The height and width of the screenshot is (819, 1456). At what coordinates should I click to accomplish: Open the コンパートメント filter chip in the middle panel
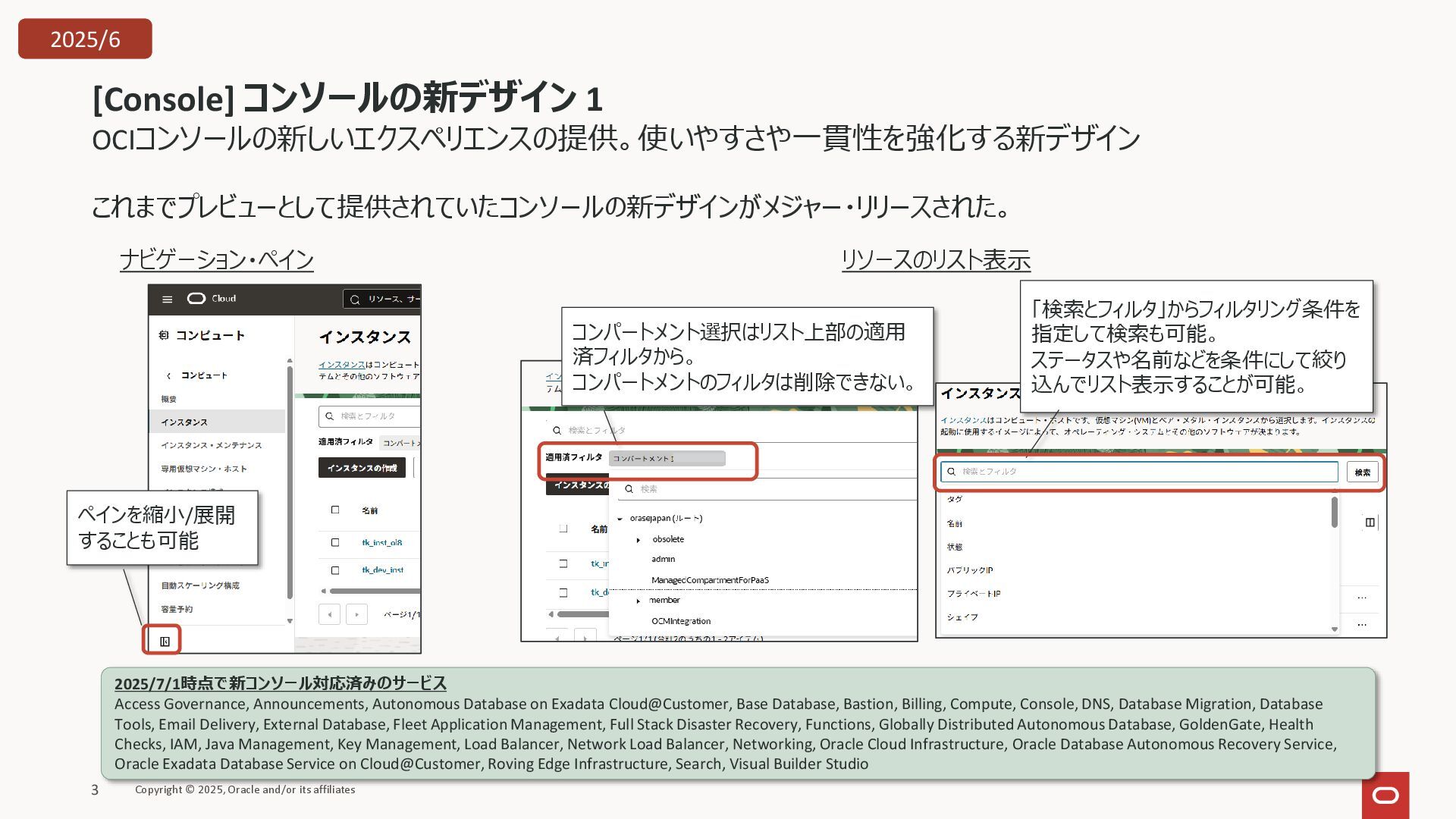click(667, 458)
